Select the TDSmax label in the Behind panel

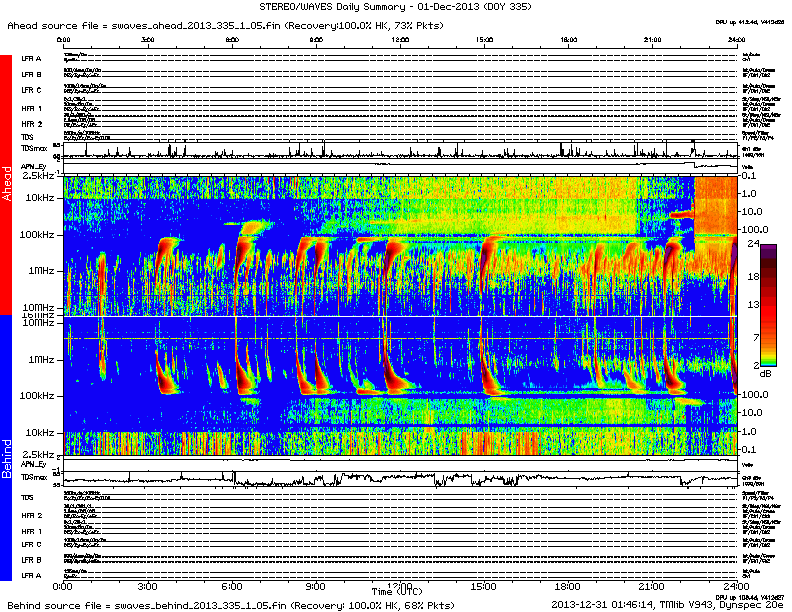pyautogui.click(x=33, y=480)
